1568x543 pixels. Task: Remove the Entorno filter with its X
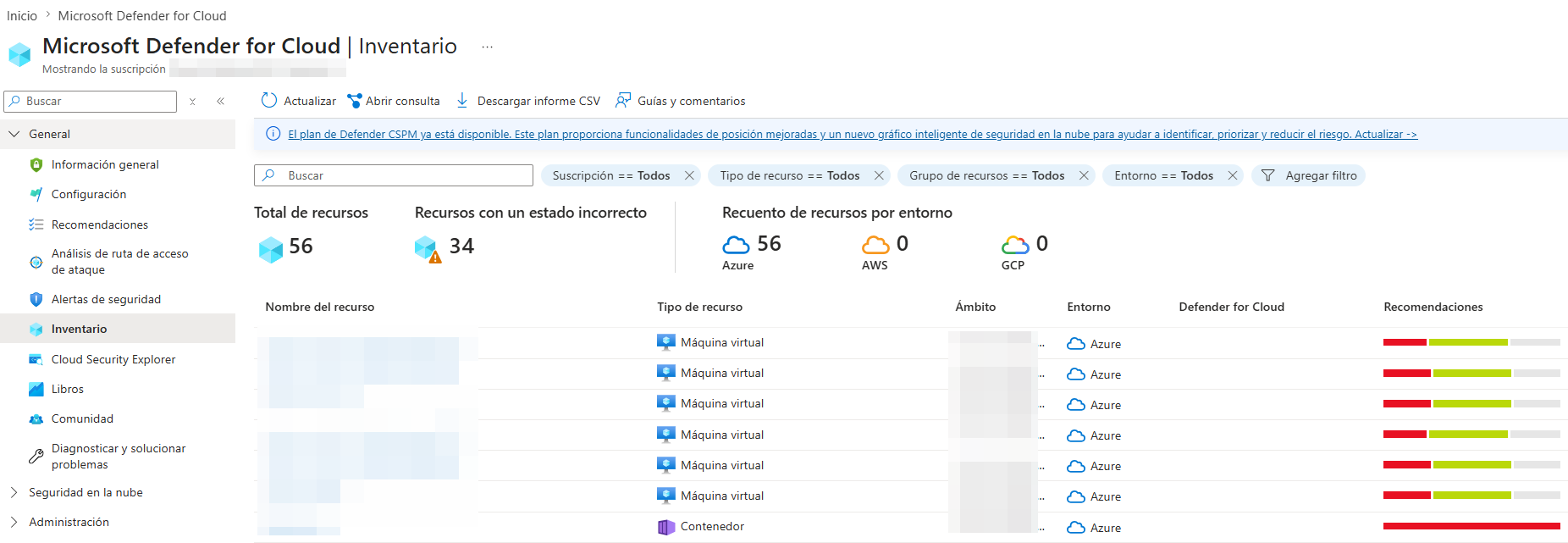coord(1233,175)
